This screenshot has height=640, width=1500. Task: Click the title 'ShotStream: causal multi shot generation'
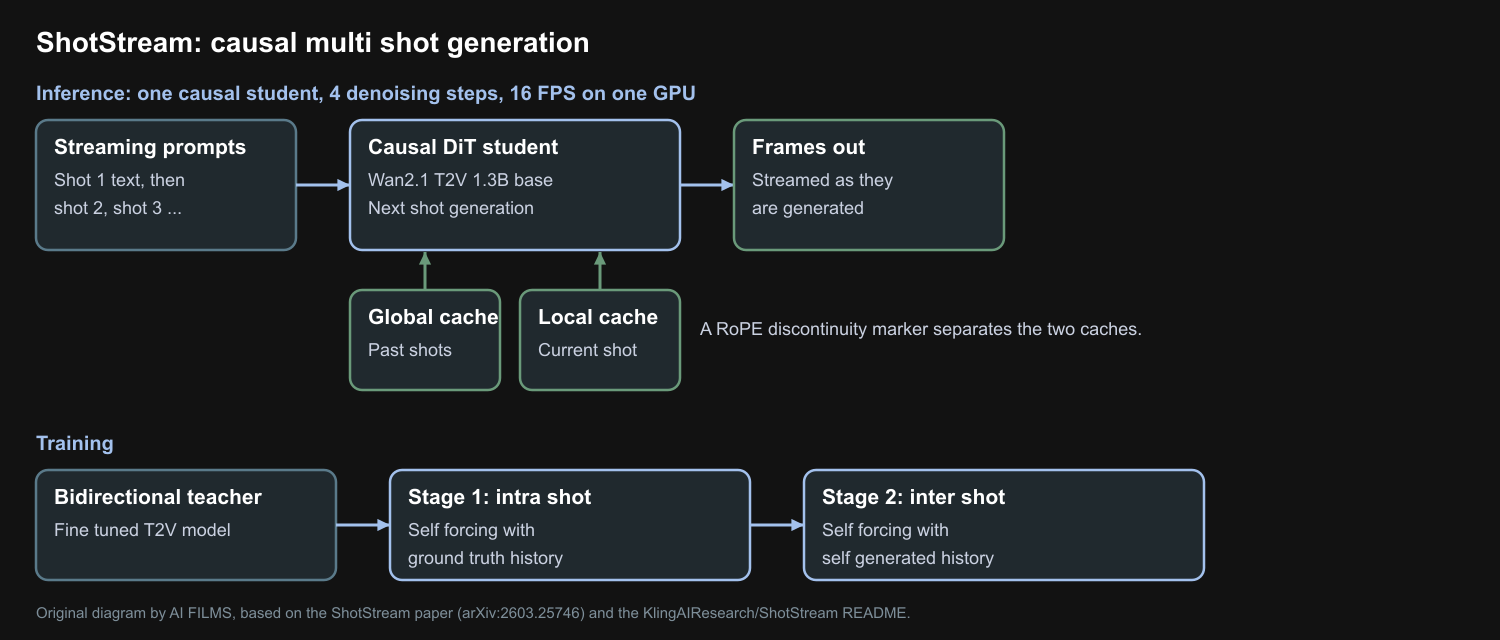(x=312, y=43)
